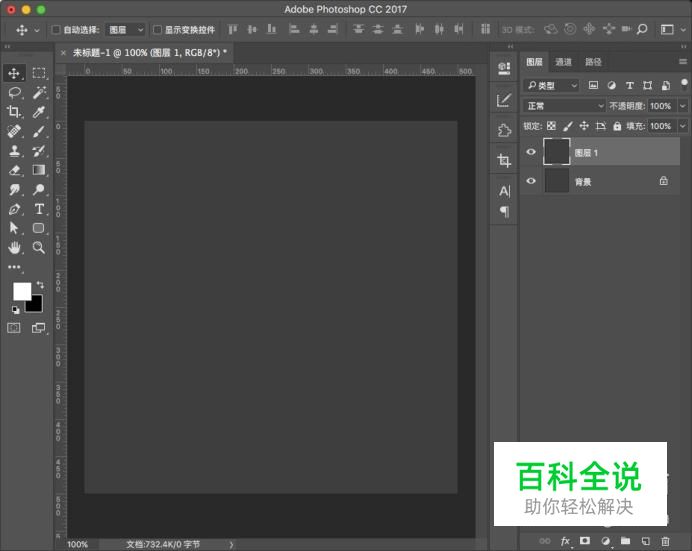Check the 显示变换控件 checkbox

[157, 30]
